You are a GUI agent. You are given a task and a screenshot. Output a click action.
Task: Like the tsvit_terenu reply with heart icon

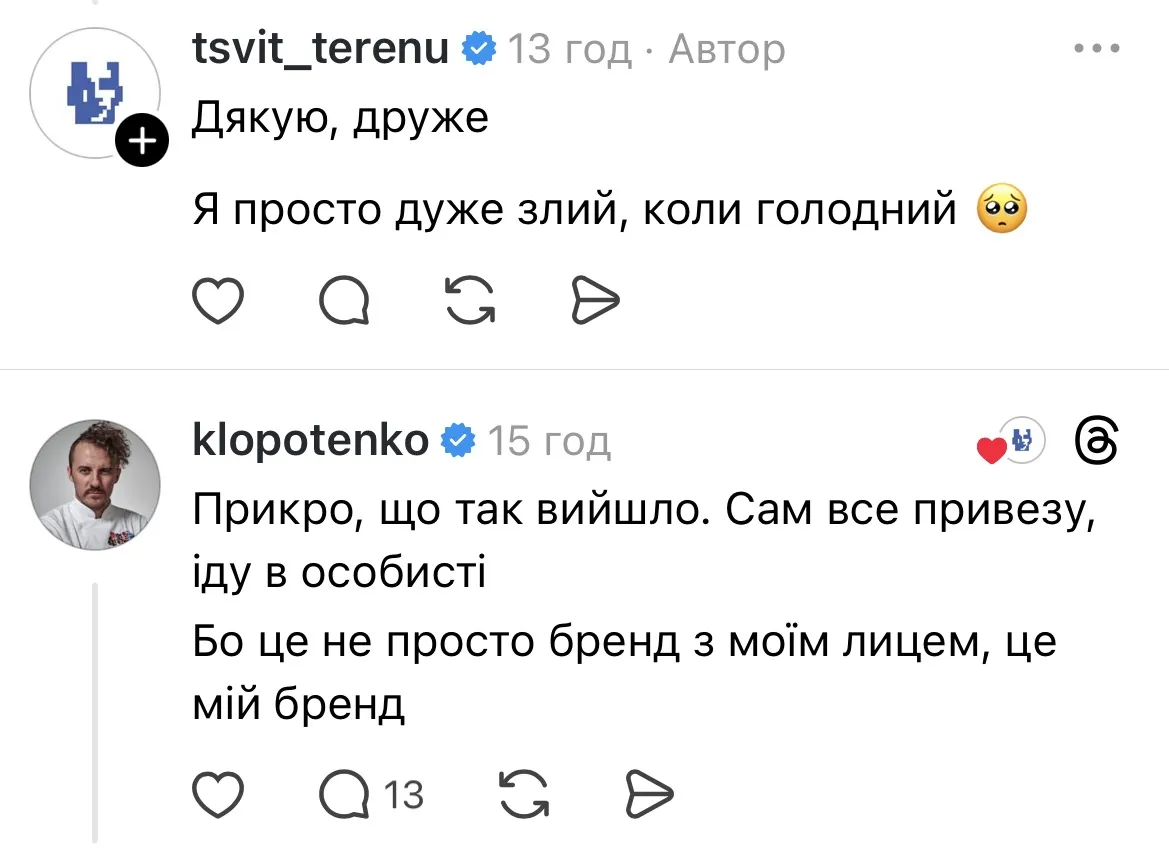coord(218,298)
